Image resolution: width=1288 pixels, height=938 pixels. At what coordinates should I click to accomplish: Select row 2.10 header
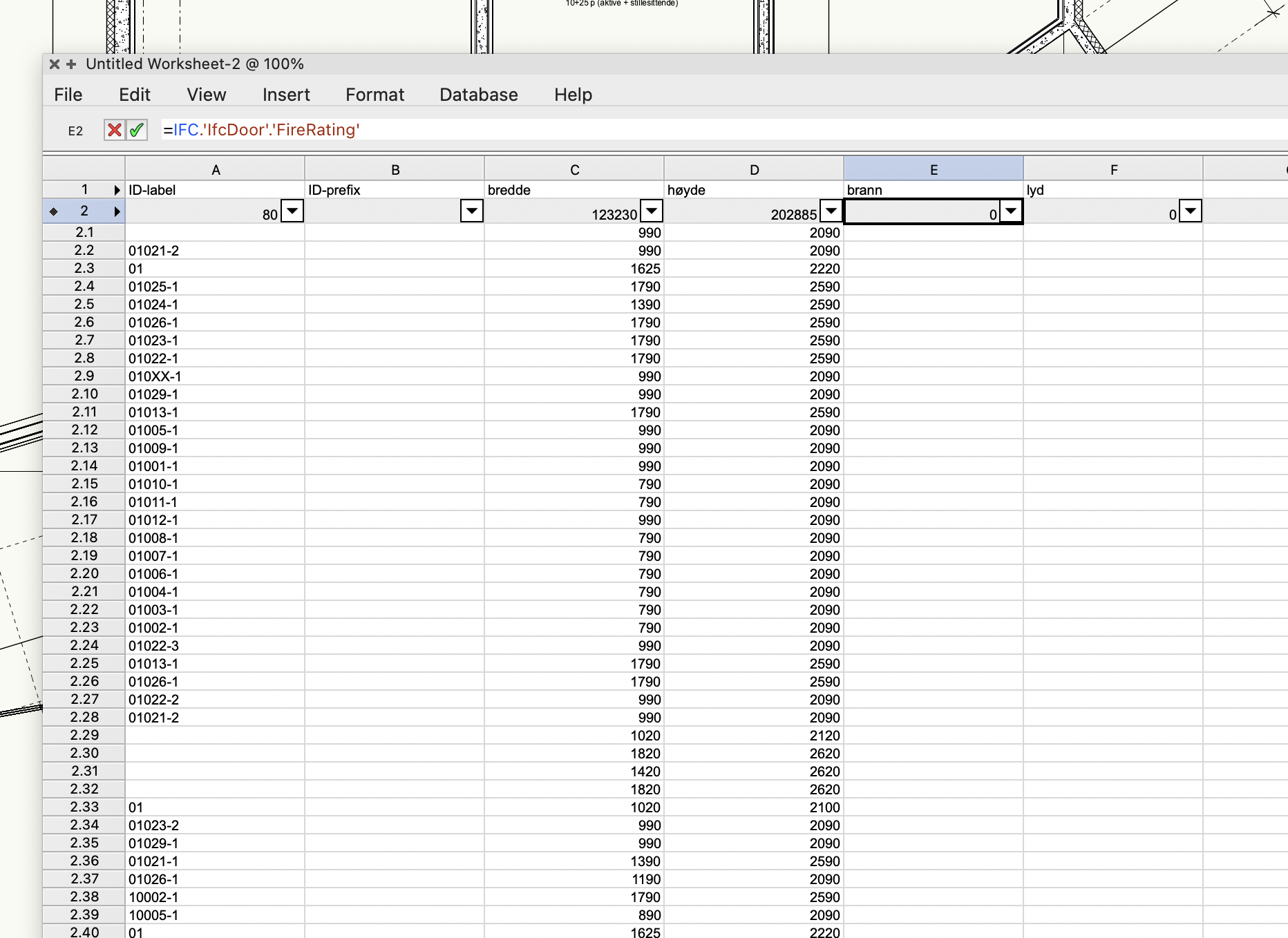84,394
